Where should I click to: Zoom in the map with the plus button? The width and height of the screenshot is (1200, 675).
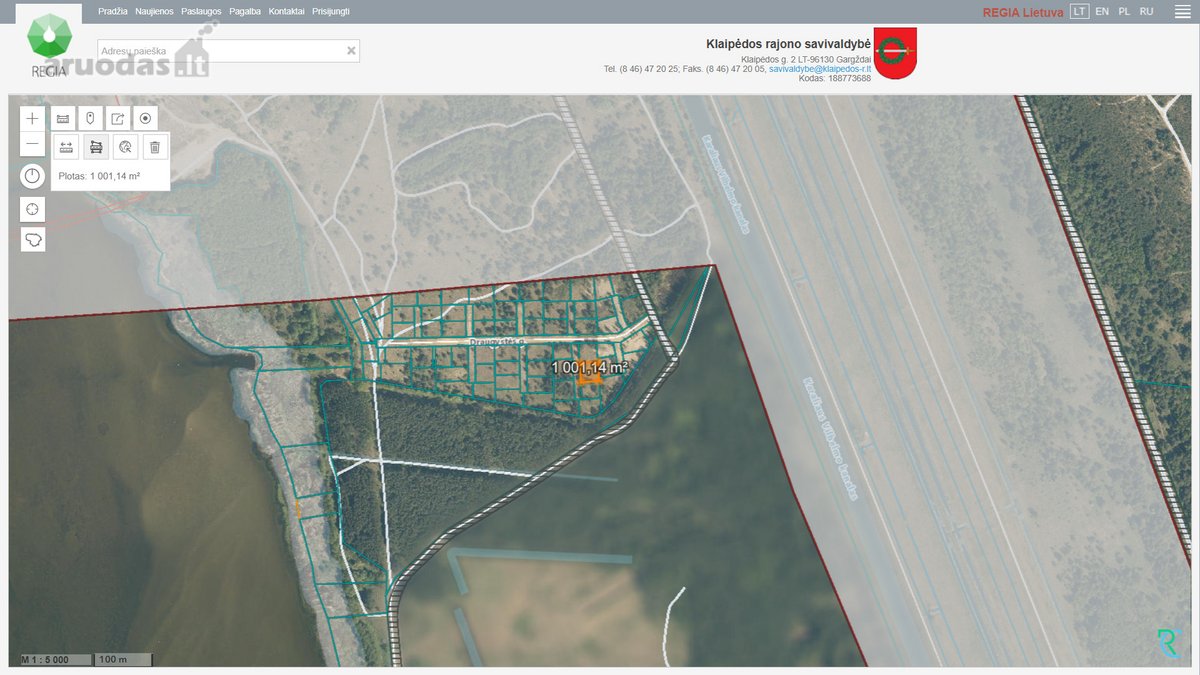coord(33,118)
